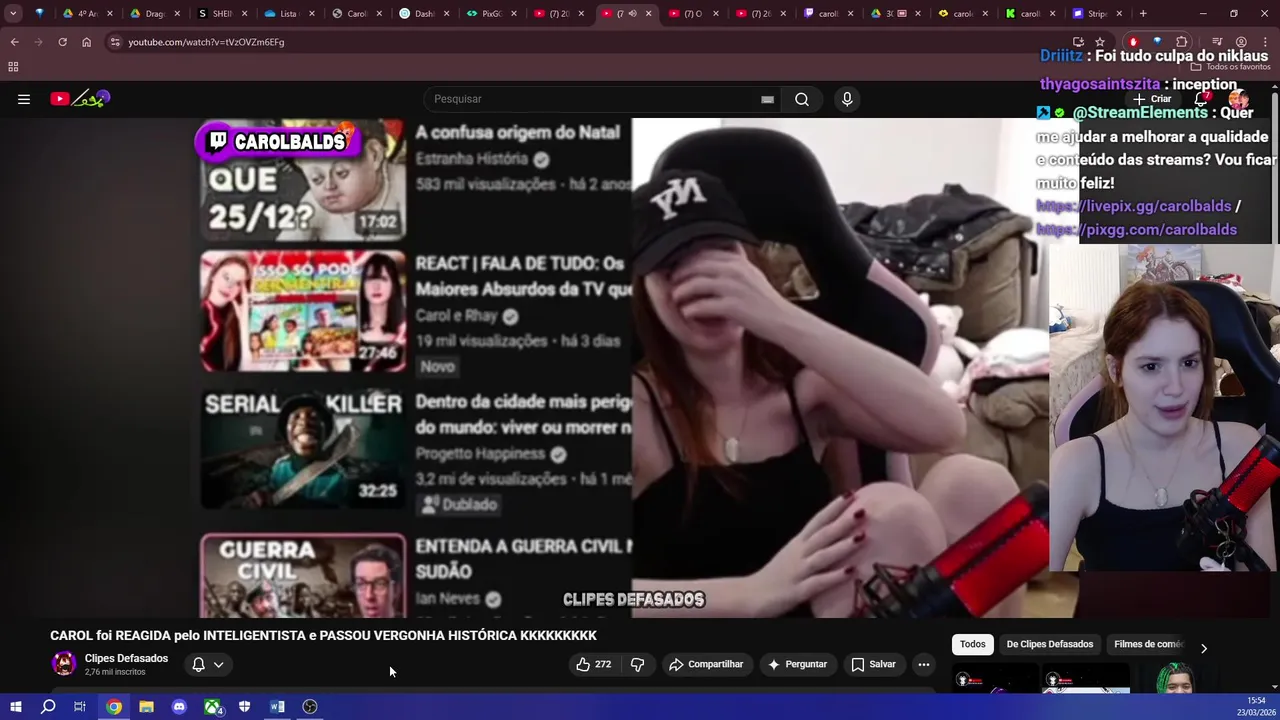
Task: Open more actions three-dot menu
Action: tap(924, 664)
